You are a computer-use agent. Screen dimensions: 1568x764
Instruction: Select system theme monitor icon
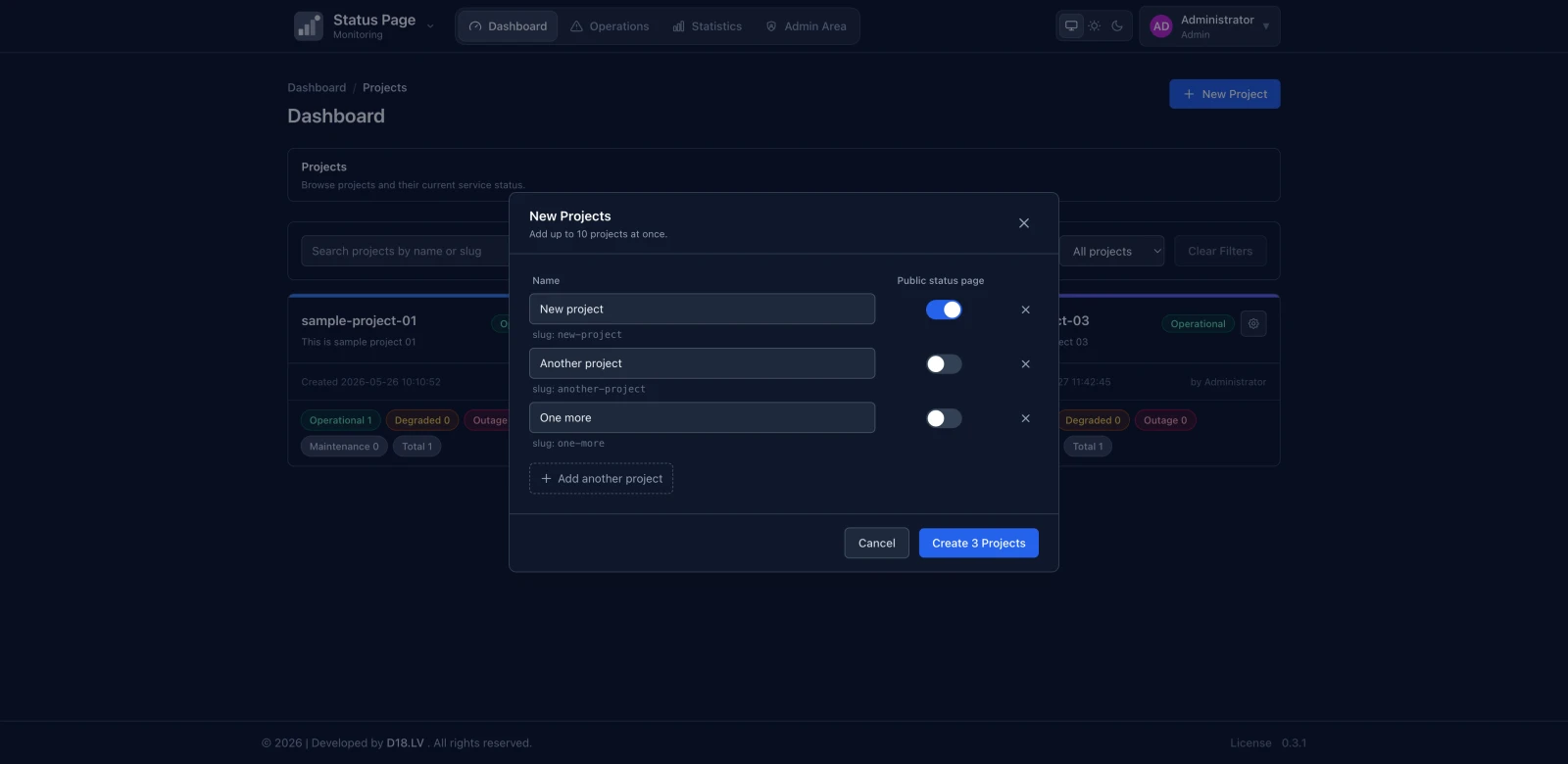(x=1071, y=26)
